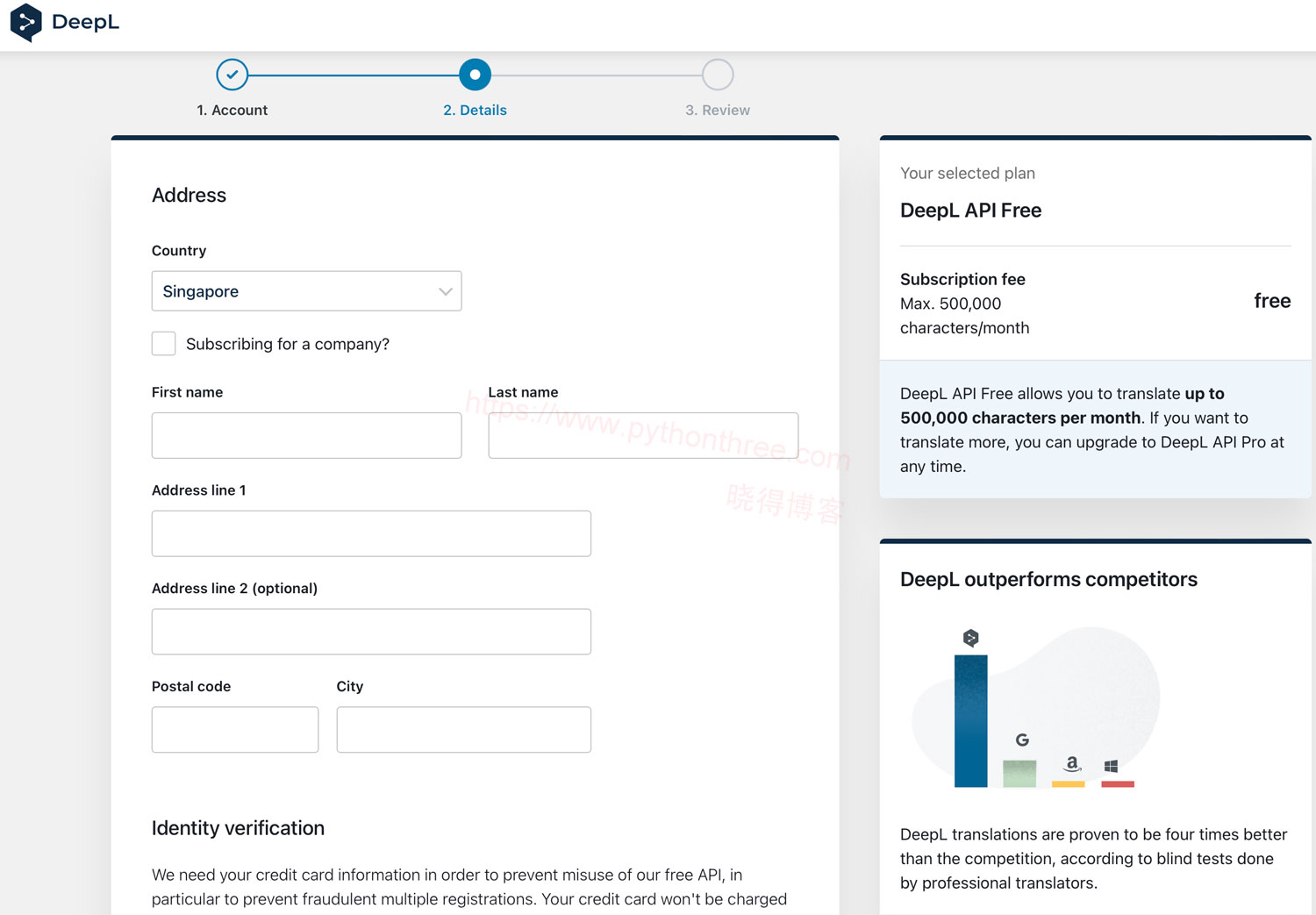This screenshot has height=915, width=1316.
Task: Click the completed Account step checkmark icon
Action: point(232,75)
